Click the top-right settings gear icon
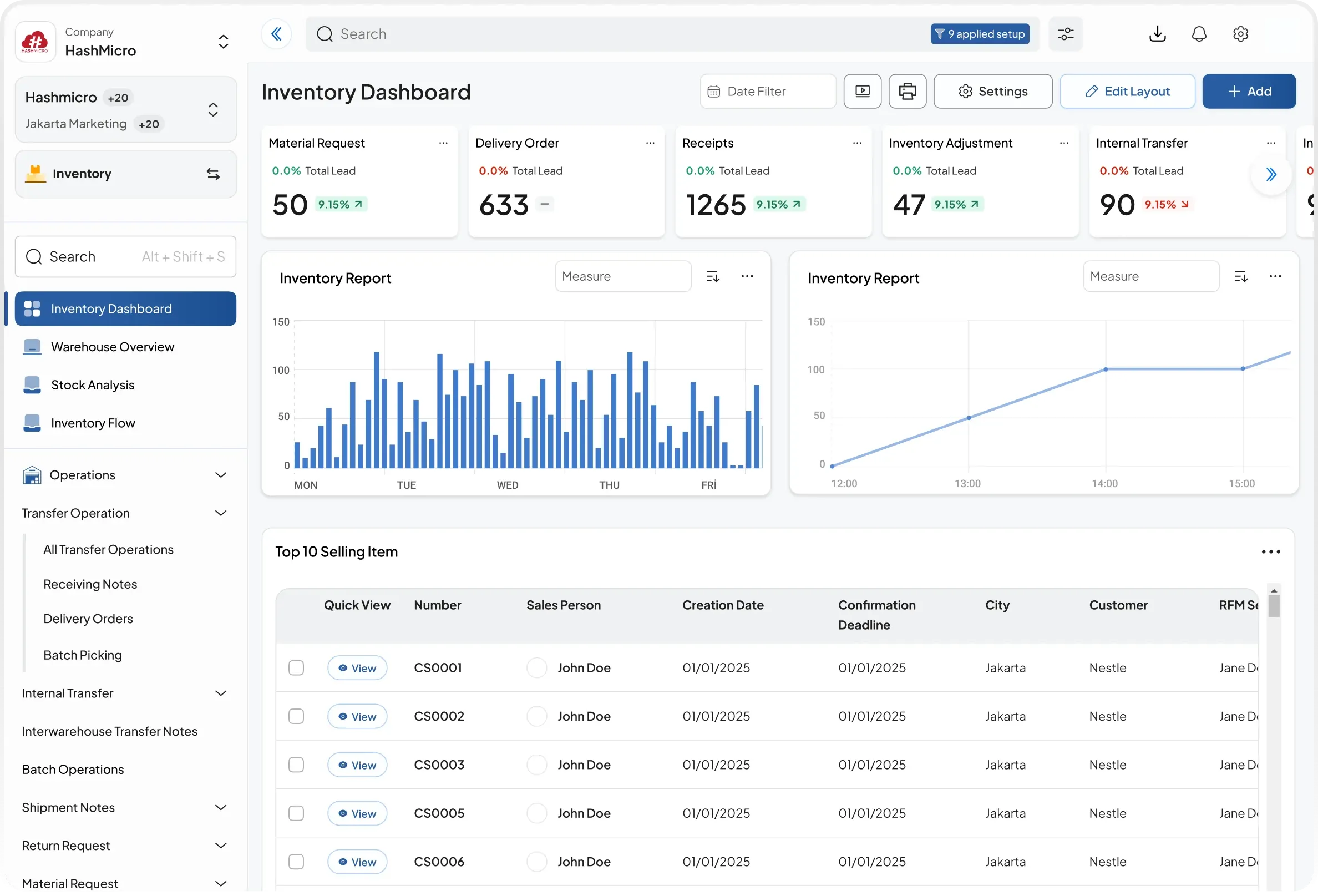 [1240, 34]
